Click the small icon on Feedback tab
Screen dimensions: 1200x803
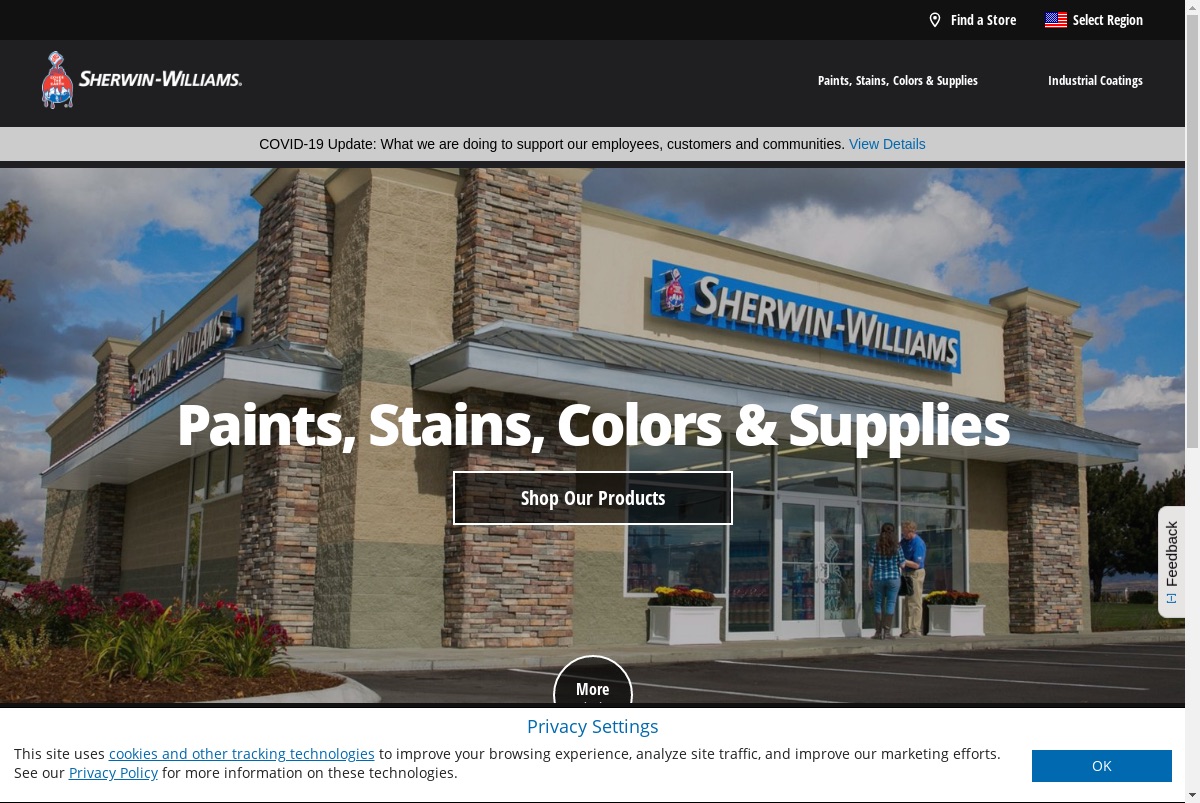(x=1172, y=599)
